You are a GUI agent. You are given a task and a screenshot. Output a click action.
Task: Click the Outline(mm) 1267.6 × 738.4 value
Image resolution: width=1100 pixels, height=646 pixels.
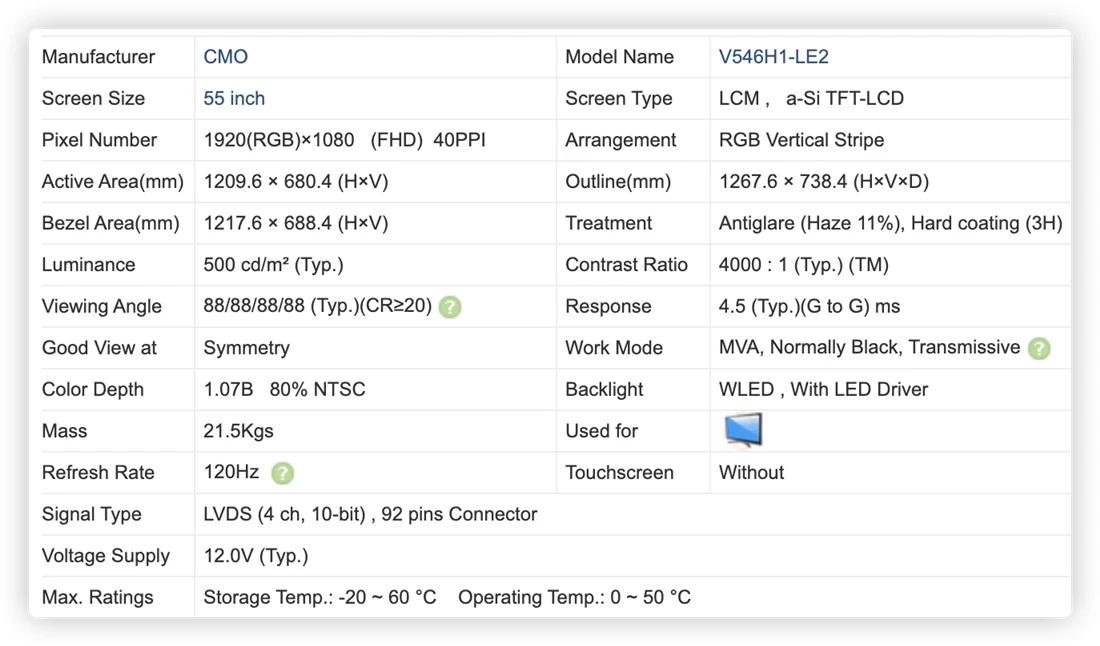[824, 182]
